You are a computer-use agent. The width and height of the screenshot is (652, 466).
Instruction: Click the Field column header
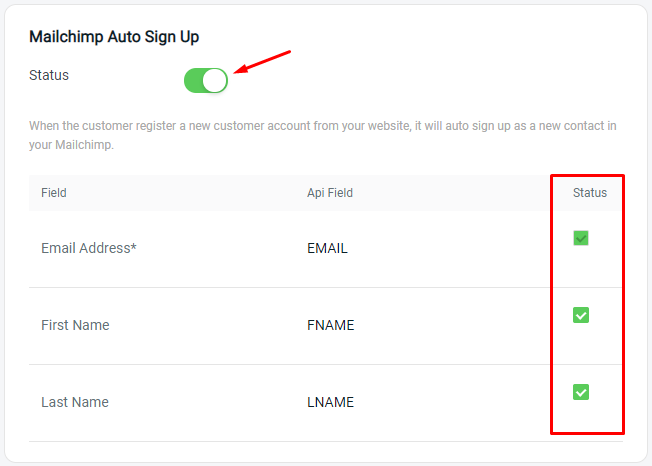click(54, 193)
